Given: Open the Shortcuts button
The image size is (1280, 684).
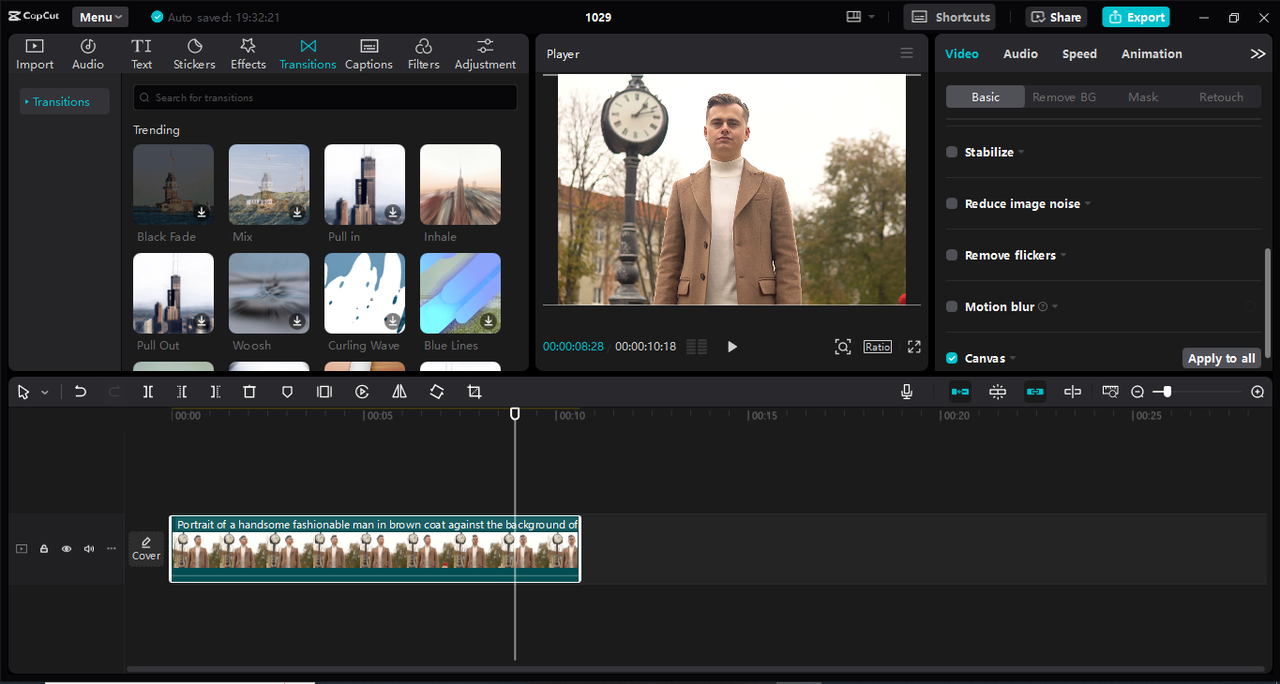Looking at the screenshot, I should pyautogui.click(x=950, y=17).
